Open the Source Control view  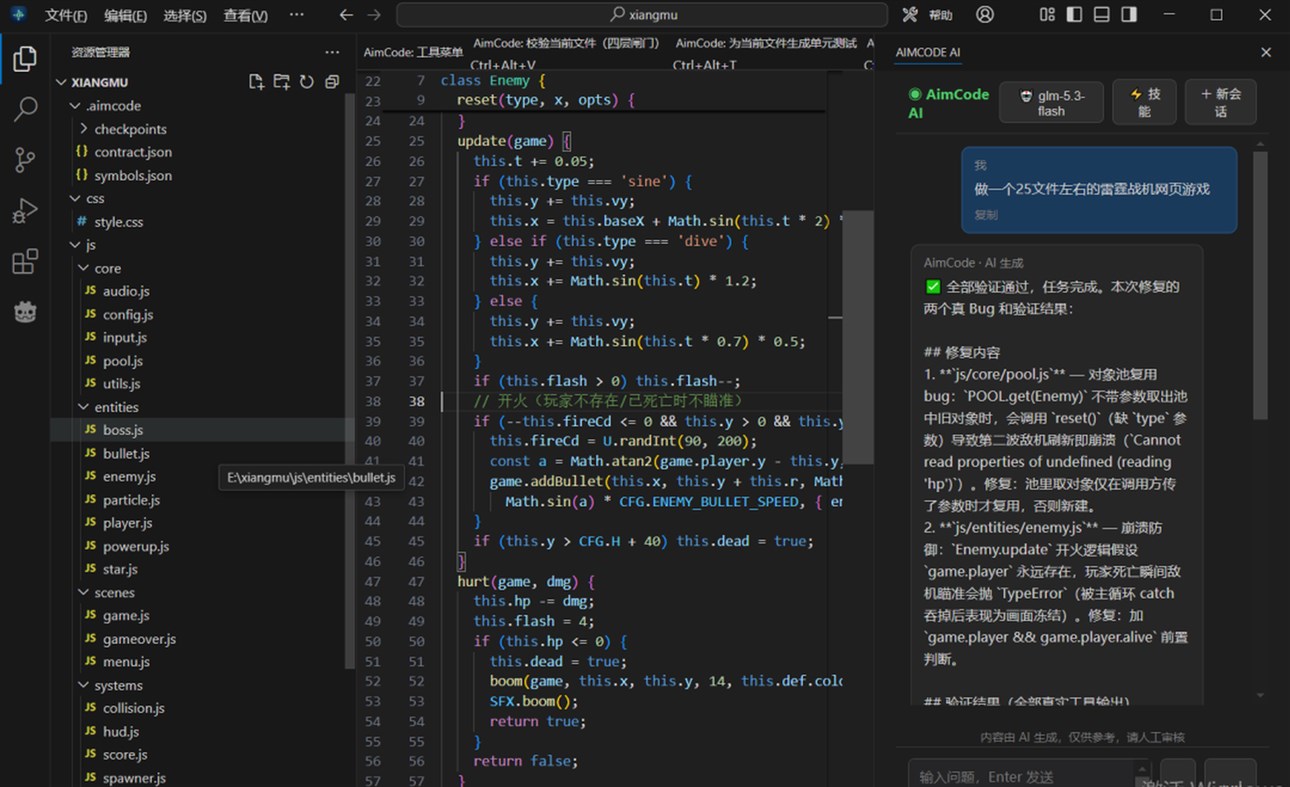coord(25,160)
